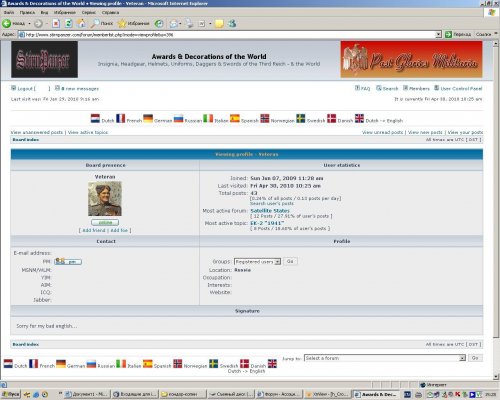Click the vertical scrollbar down arrow

pyautogui.click(x=496, y=376)
